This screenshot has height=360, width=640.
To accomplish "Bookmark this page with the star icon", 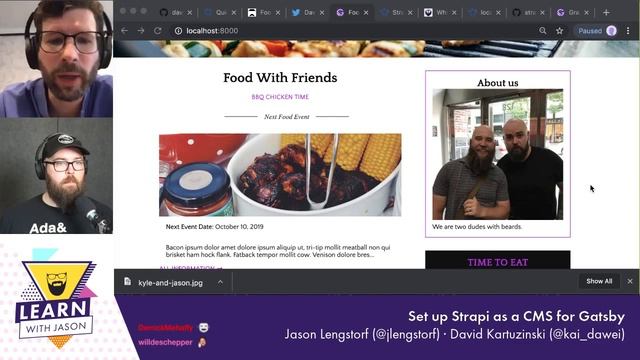I will [x=560, y=31].
